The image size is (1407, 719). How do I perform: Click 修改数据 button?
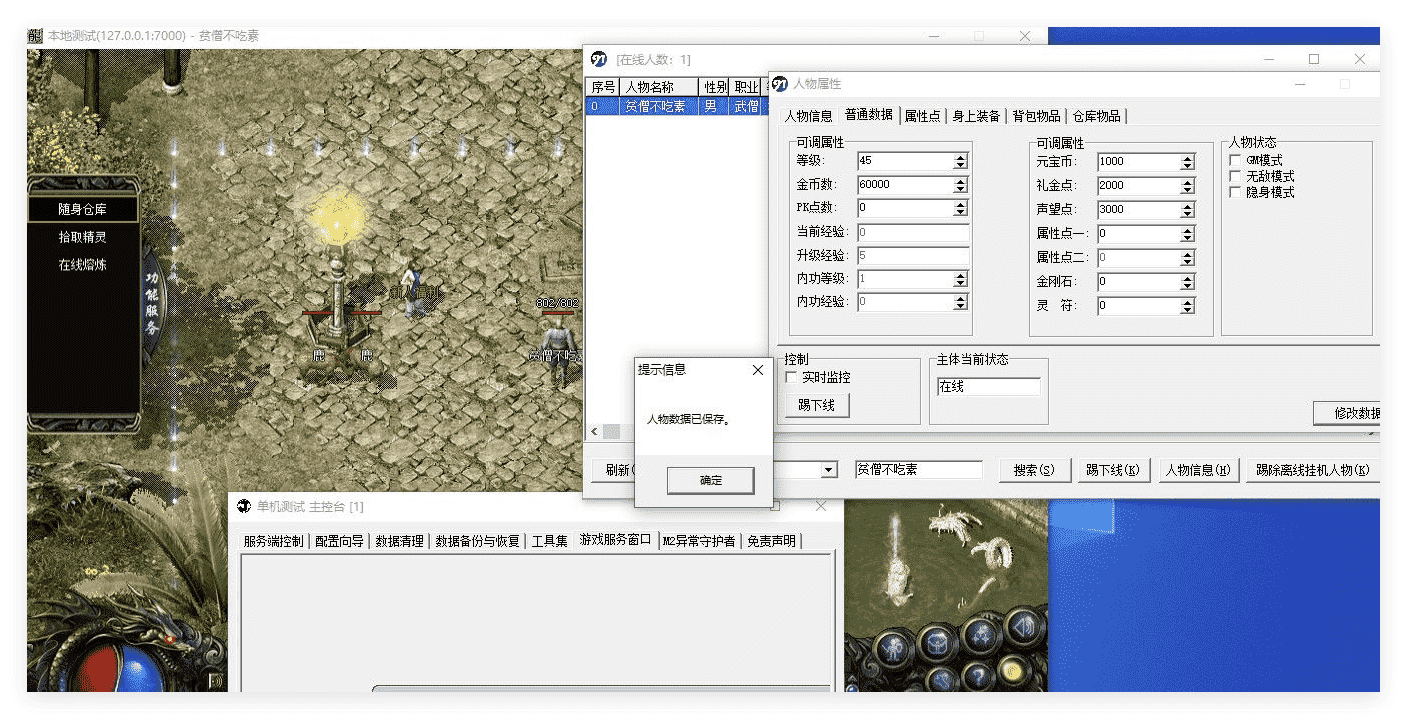point(1347,413)
